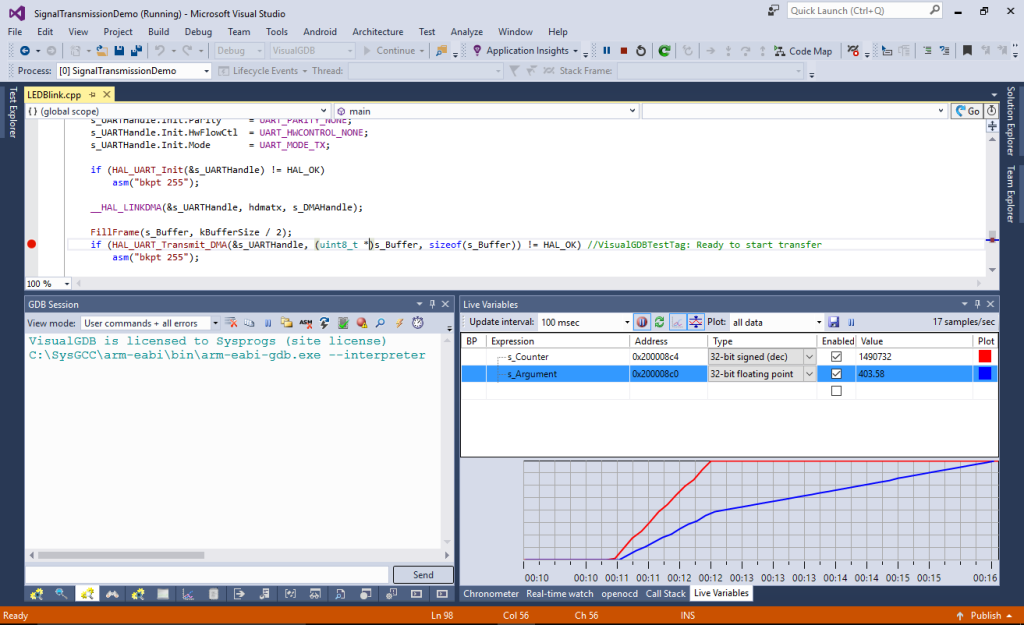The image size is (1024, 625).
Task: Switch to the Chronometer tab
Action: 490,594
